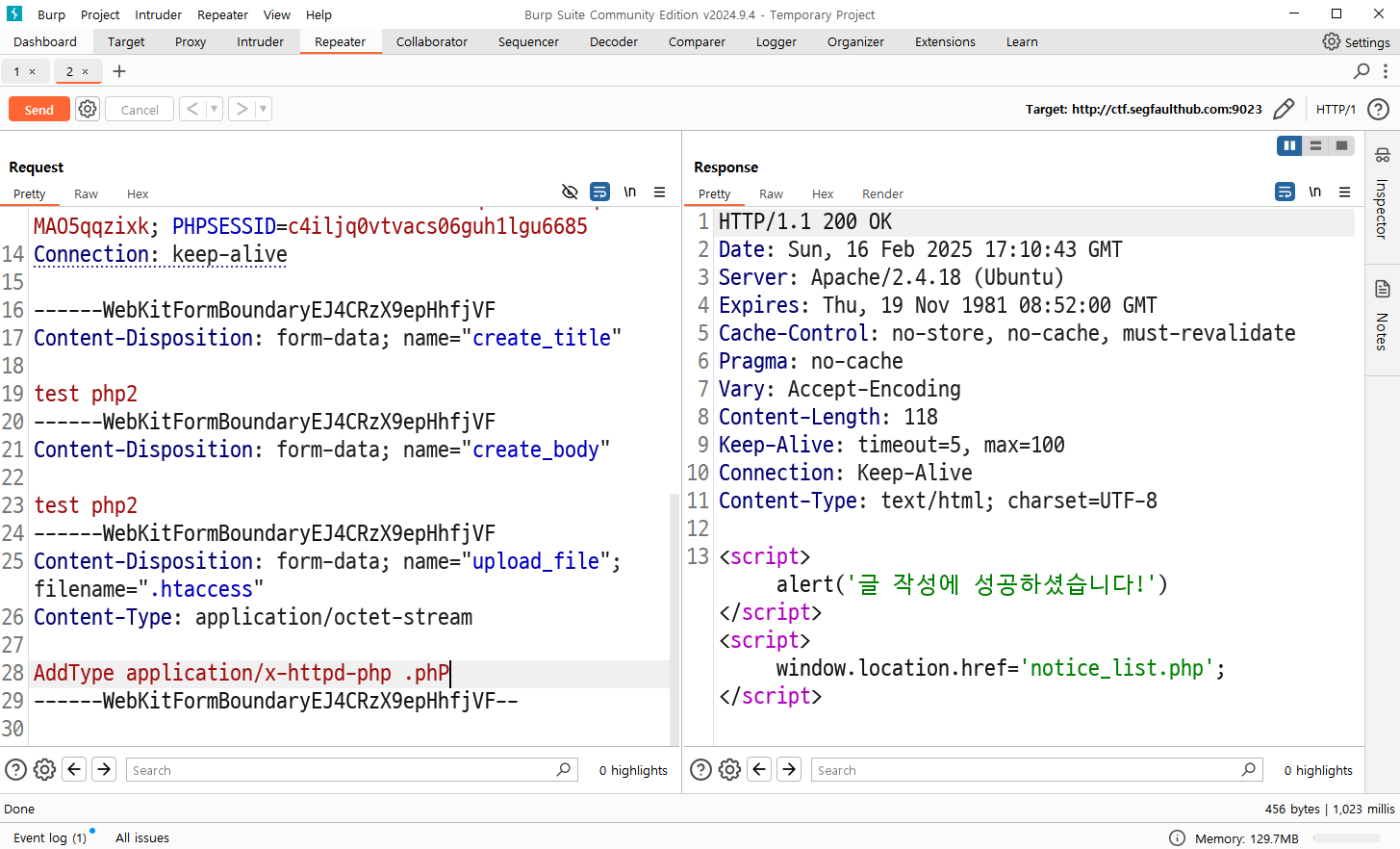Add a new Repeater tab
The width and height of the screenshot is (1400, 849).
click(x=119, y=71)
